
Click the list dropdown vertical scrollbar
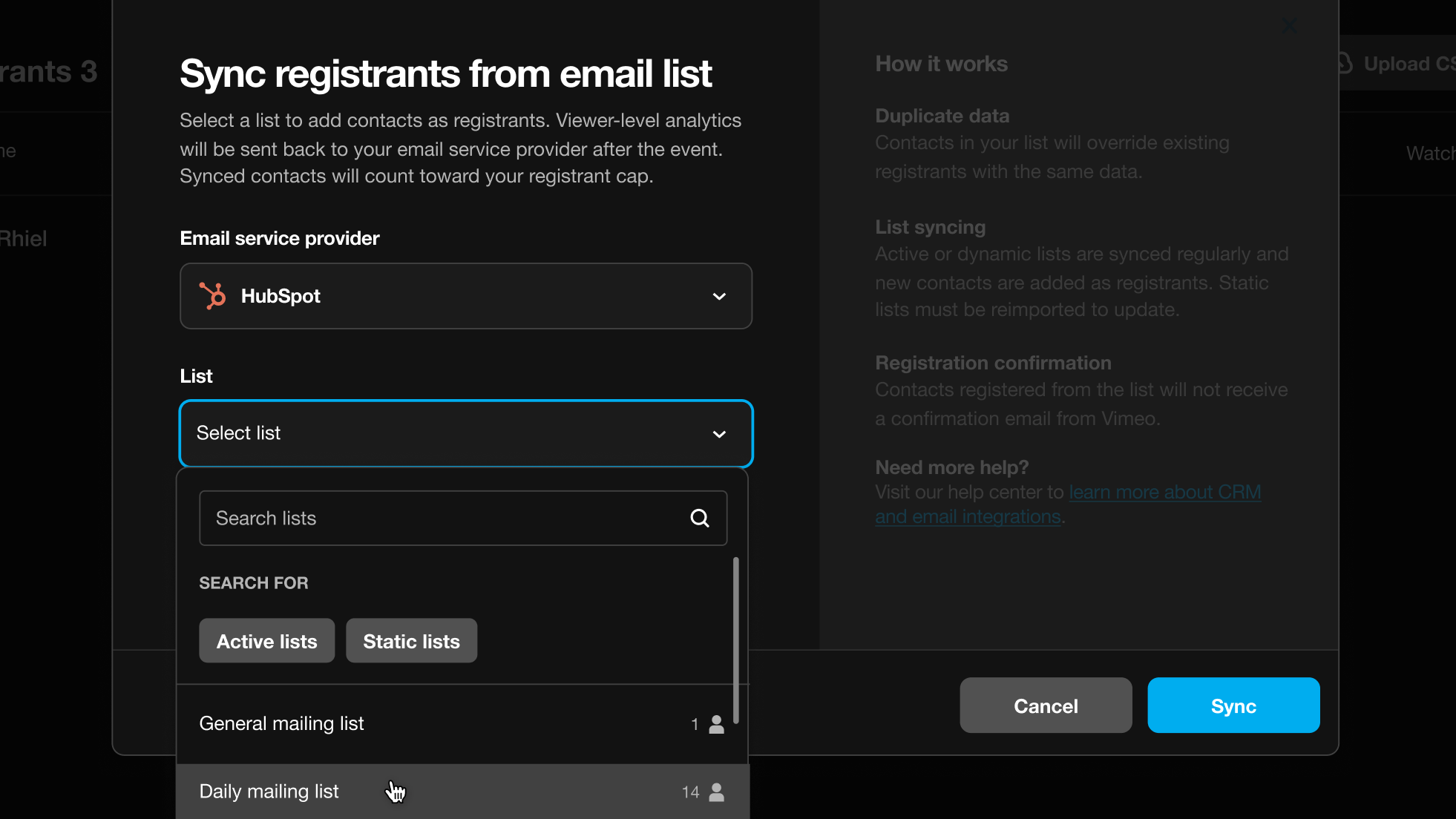735,639
